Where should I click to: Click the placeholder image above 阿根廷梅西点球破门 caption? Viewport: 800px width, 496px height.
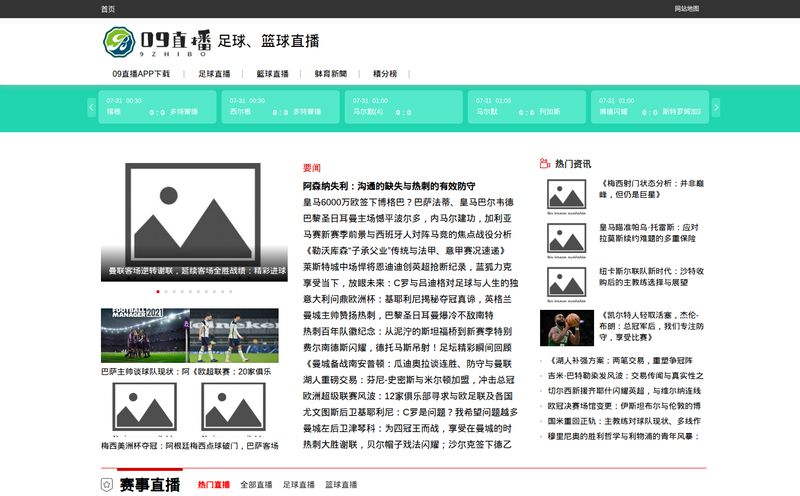(234, 407)
